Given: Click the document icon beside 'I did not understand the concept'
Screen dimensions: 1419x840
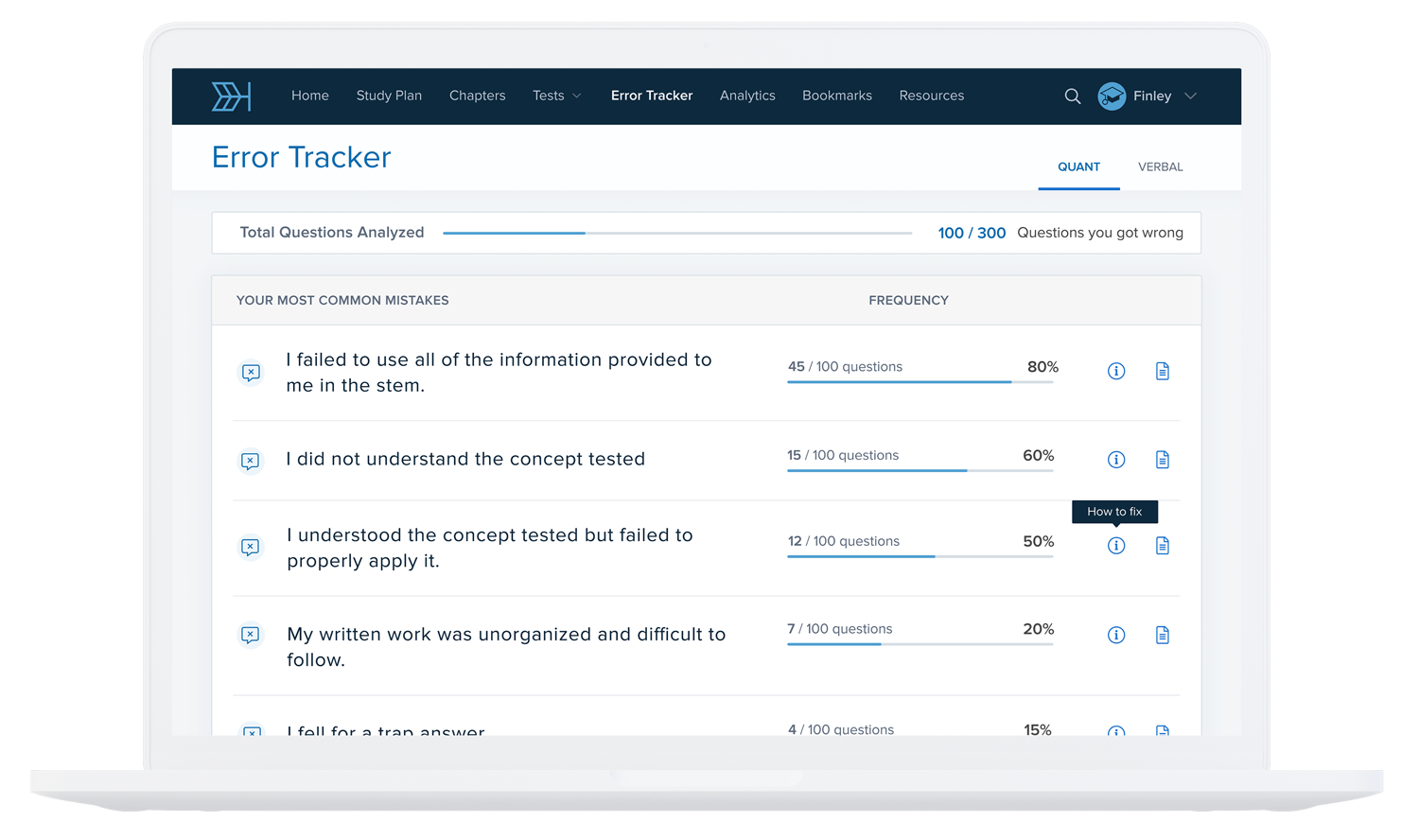Looking at the screenshot, I should click(x=1162, y=459).
